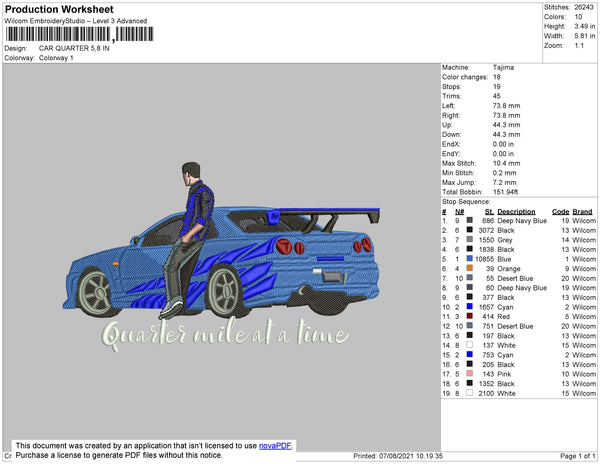This screenshot has height=464, width=600.
Task: Click the blue car's rear wheel
Action: click(324, 286)
